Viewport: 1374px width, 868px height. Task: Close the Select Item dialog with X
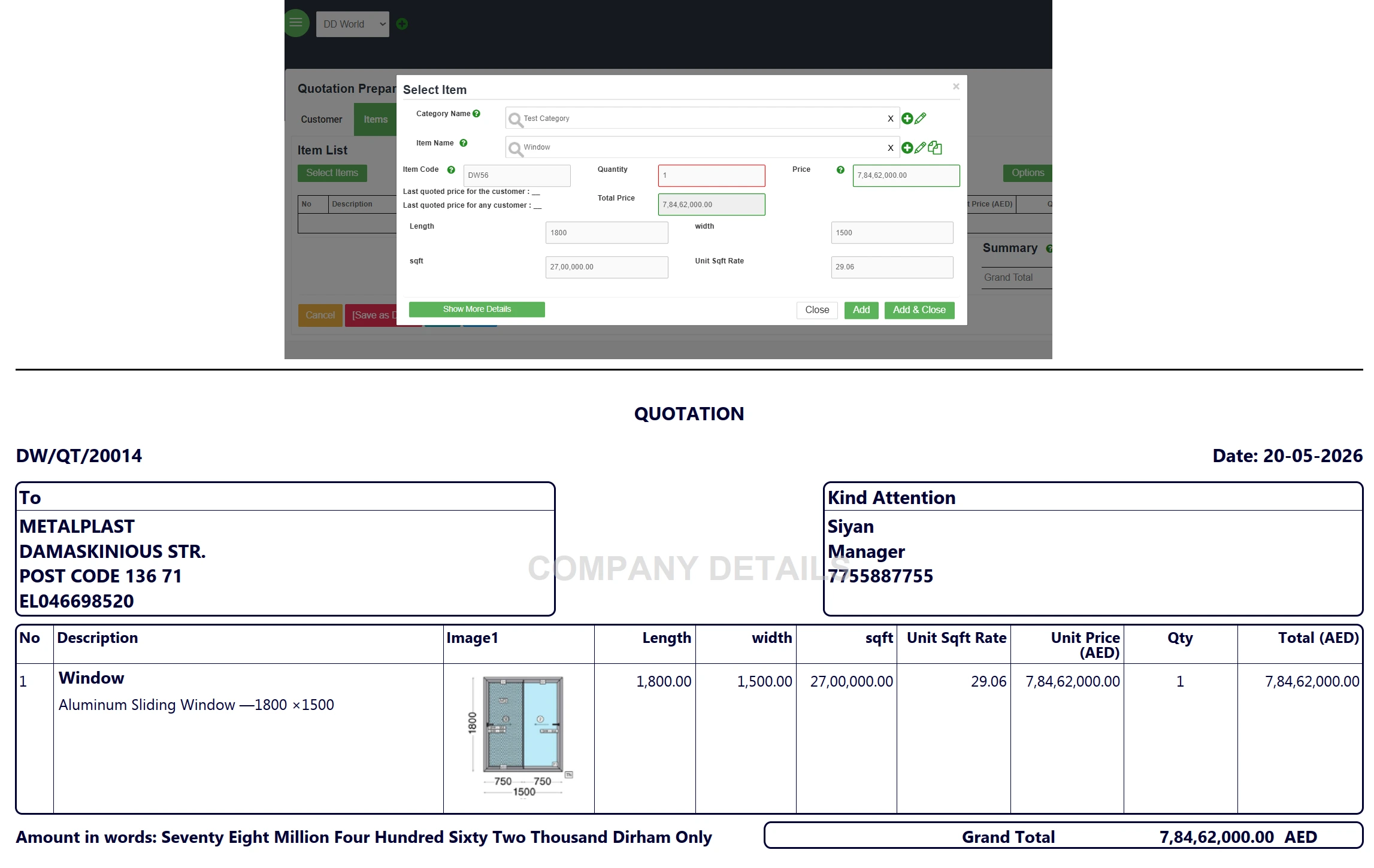click(x=956, y=87)
